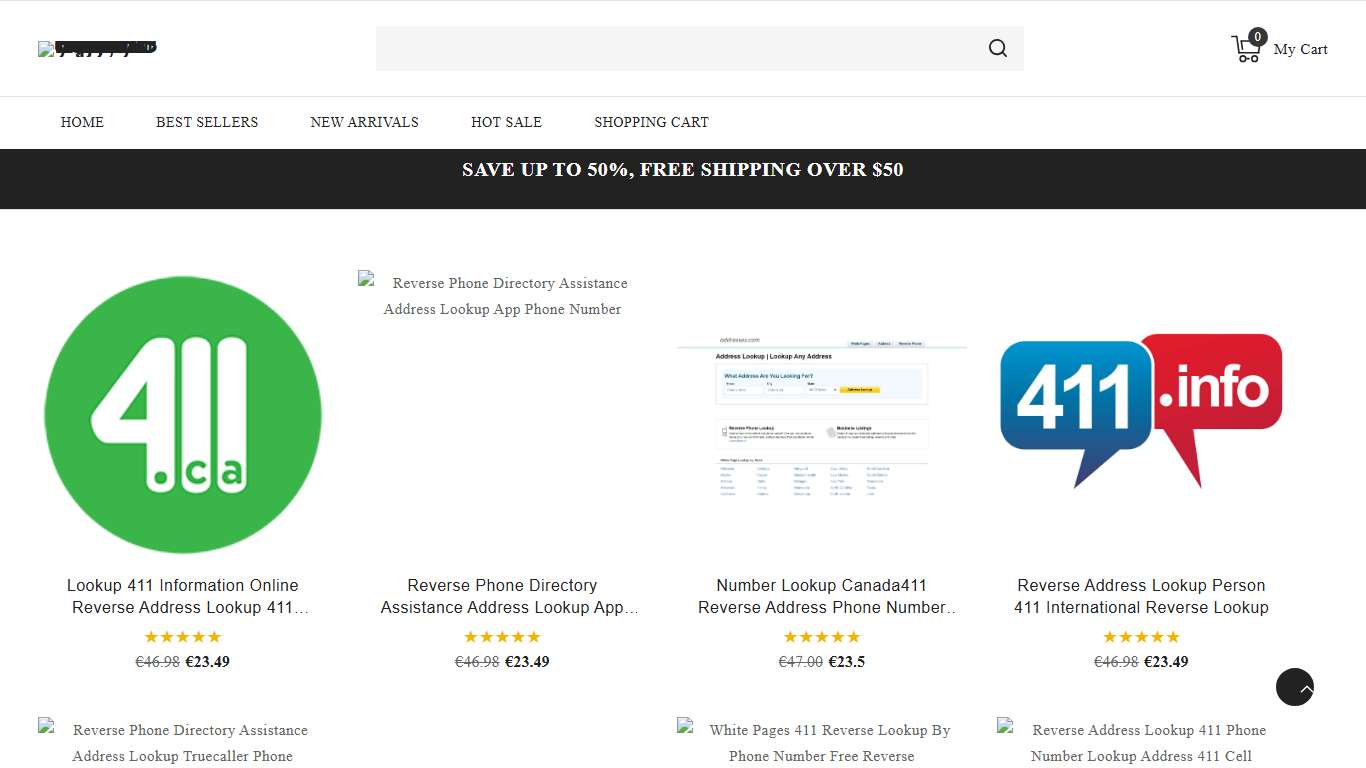Open the shopping cart icon
1366x768 pixels.
coord(1246,48)
